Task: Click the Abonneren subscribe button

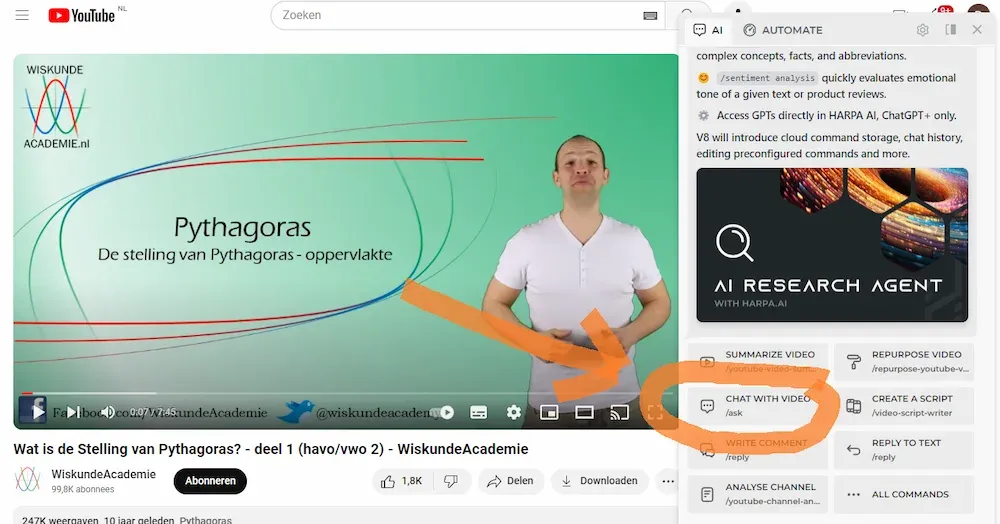Action: [210, 481]
